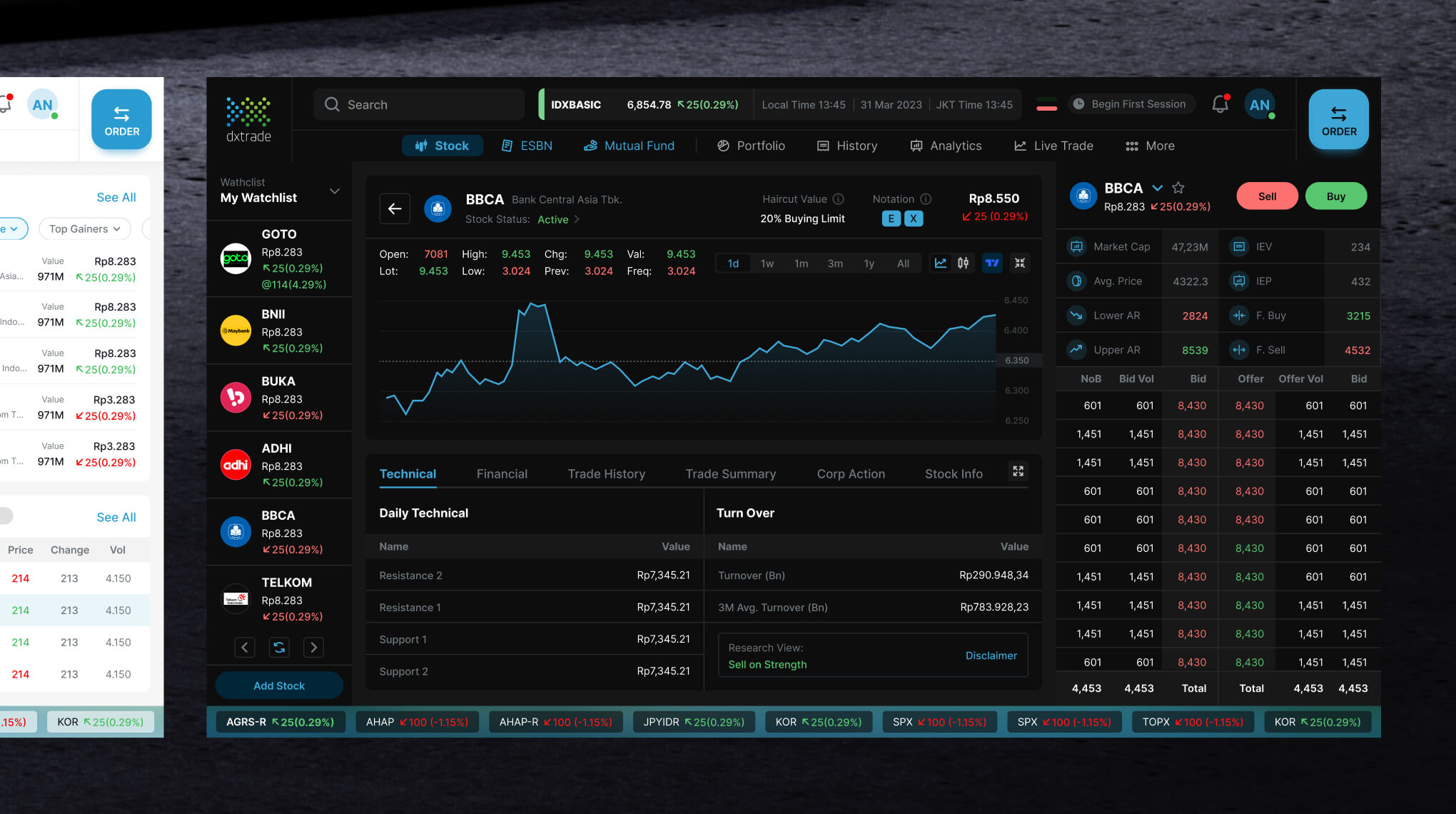Click ORDER button in the light window
Image resolution: width=1456 pixels, height=814 pixels.
121,119
